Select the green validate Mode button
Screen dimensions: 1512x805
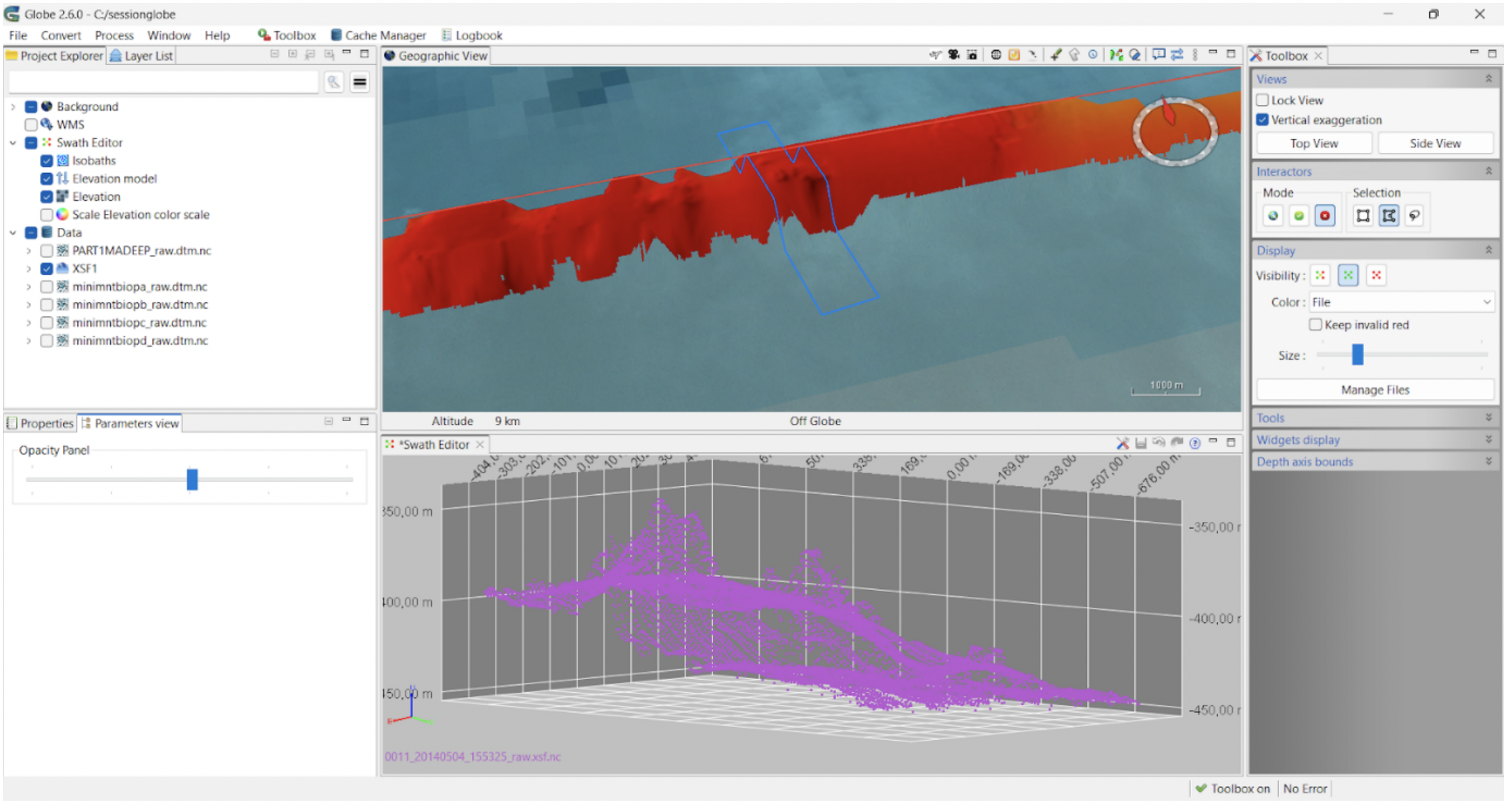pos(1299,215)
